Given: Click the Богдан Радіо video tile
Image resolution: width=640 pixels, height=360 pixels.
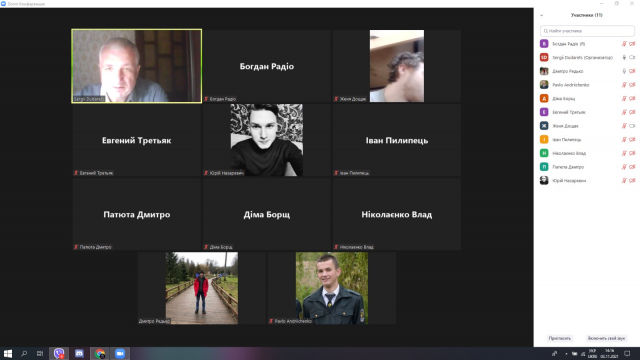Looking at the screenshot, I should (x=267, y=66).
